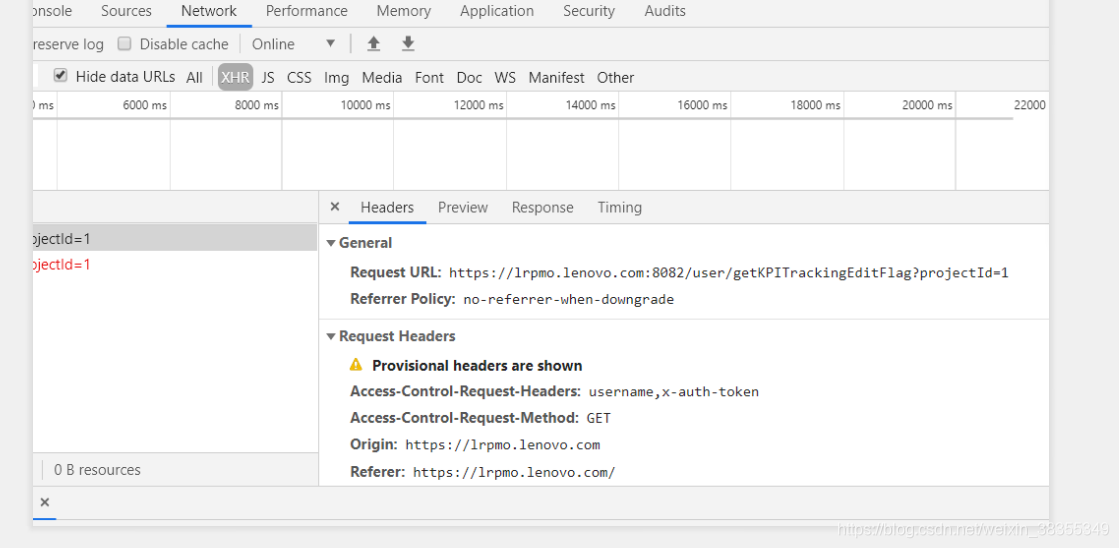Image resolution: width=1119 pixels, height=548 pixels.
Task: Select the Headers detail tab
Action: [x=388, y=208]
